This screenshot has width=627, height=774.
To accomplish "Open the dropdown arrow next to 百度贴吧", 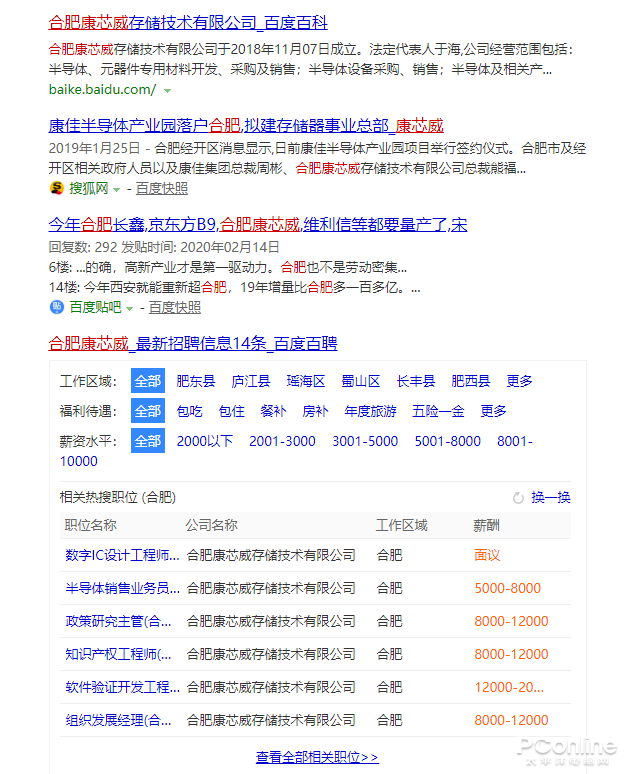I will point(129,308).
